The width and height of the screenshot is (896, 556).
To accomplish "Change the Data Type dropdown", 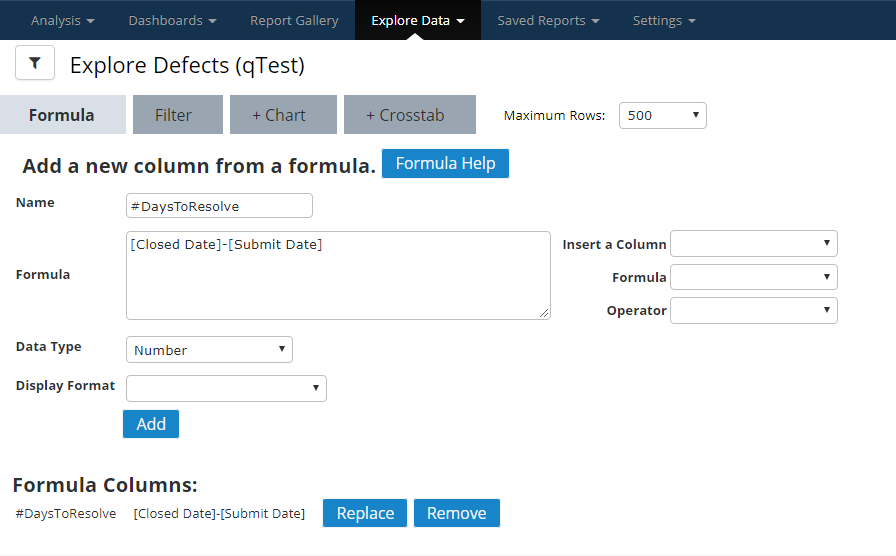I will click(x=209, y=350).
